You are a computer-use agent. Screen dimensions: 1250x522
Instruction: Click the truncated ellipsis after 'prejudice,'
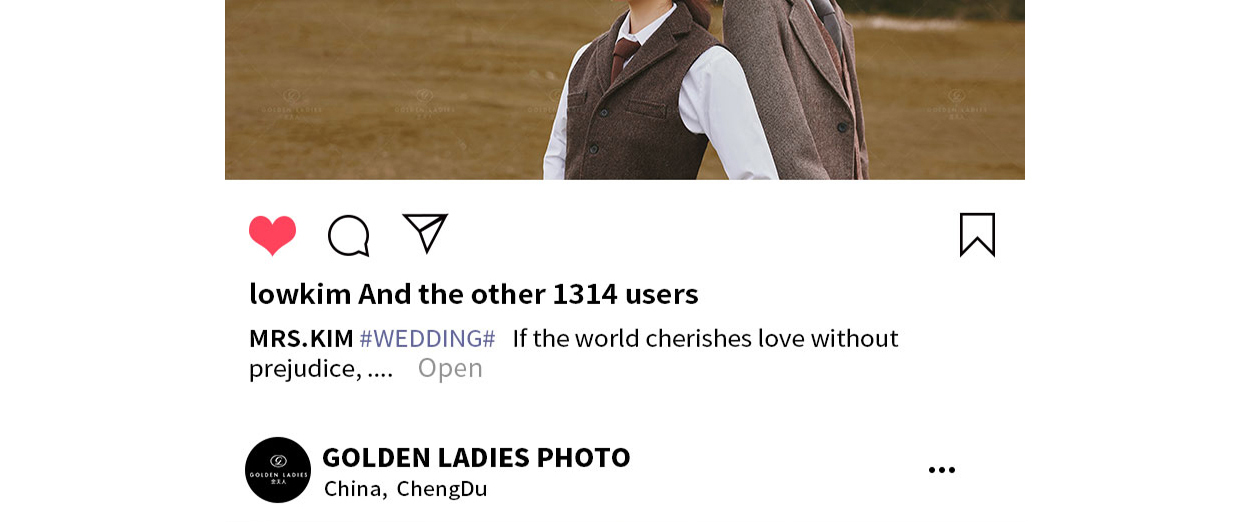(380, 371)
